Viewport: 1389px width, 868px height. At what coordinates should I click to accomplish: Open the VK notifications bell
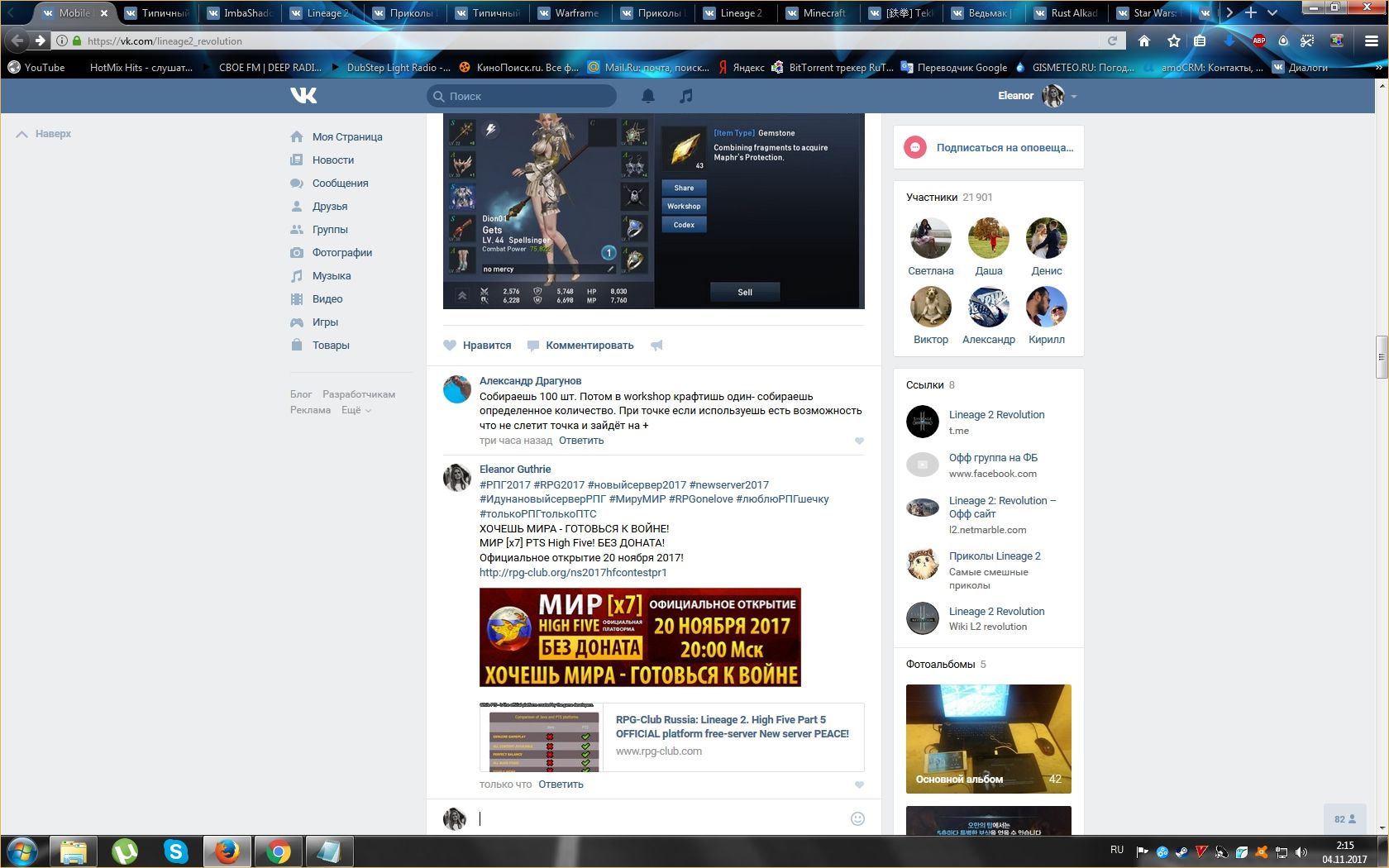pyautogui.click(x=648, y=96)
